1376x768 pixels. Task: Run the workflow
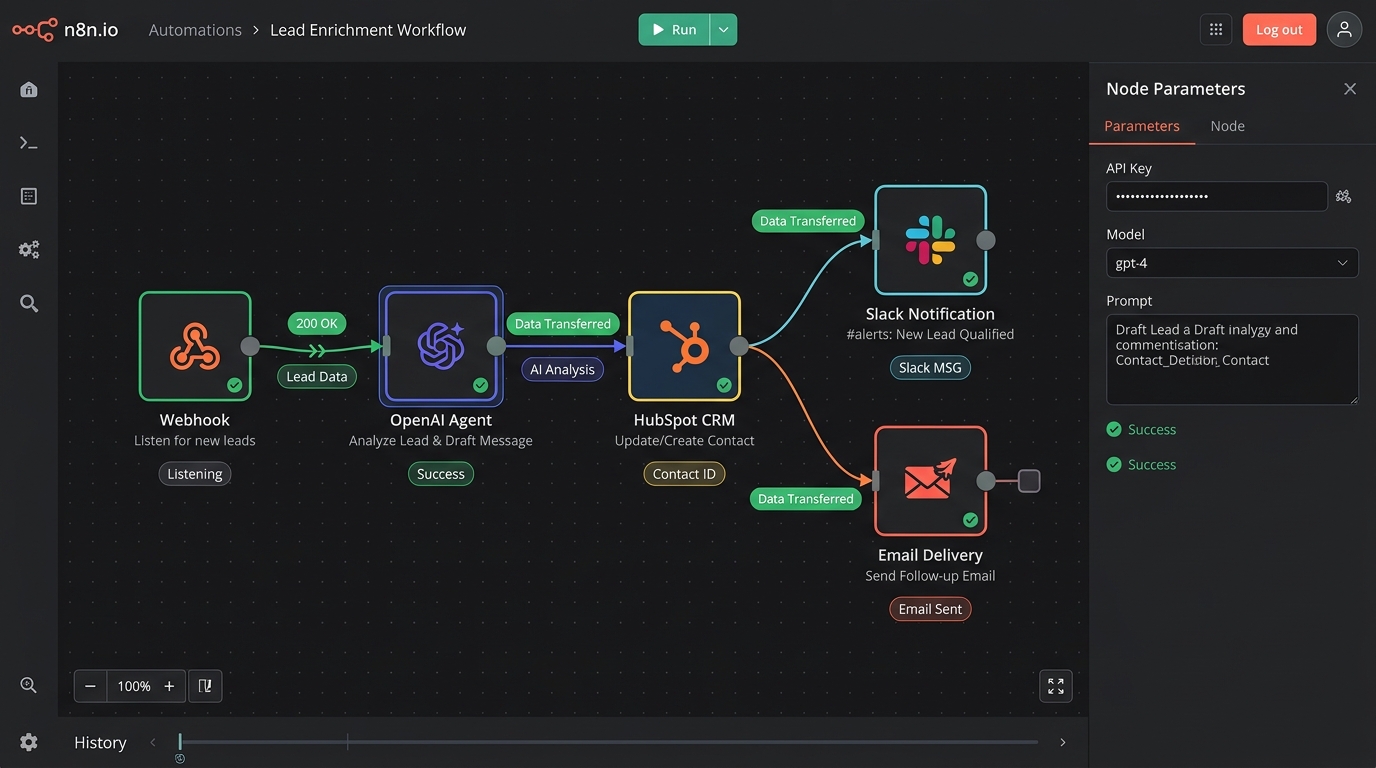point(675,29)
